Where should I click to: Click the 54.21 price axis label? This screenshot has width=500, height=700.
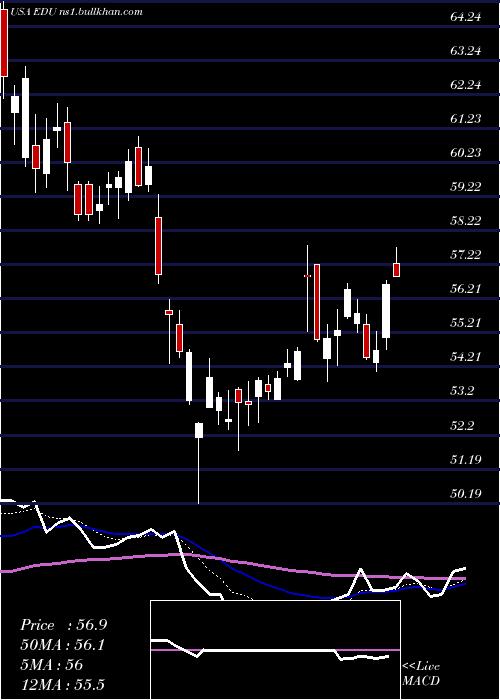pos(466,356)
